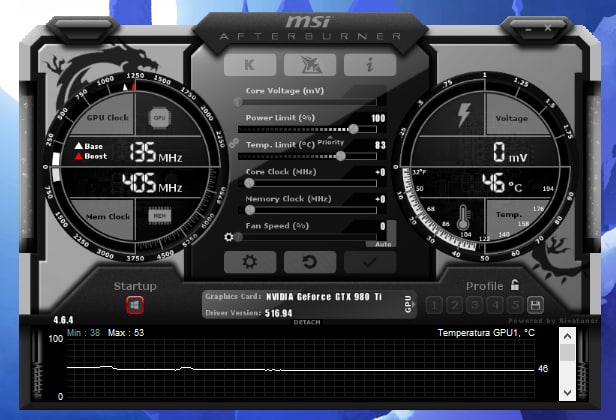Unlock profiles with the padlock icon
Screen dimensions: 616x420
[x=515, y=285]
